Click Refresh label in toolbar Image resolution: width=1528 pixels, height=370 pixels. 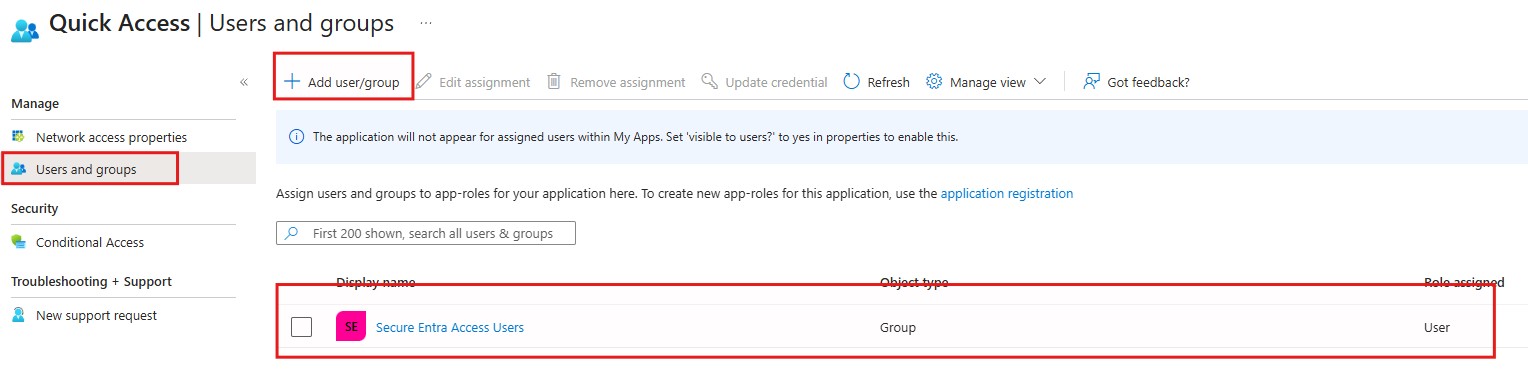tap(888, 82)
